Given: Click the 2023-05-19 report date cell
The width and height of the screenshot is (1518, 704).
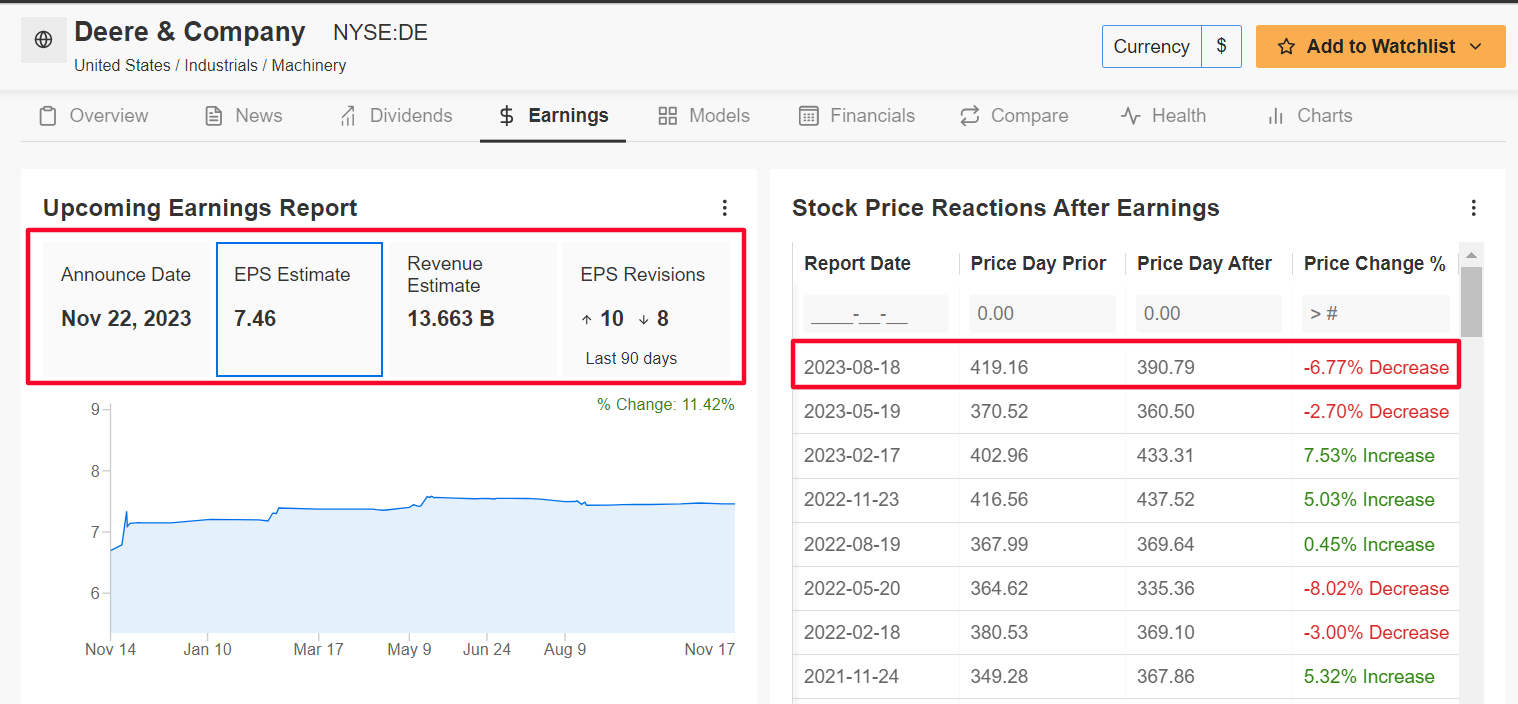Looking at the screenshot, I should click(x=852, y=412).
